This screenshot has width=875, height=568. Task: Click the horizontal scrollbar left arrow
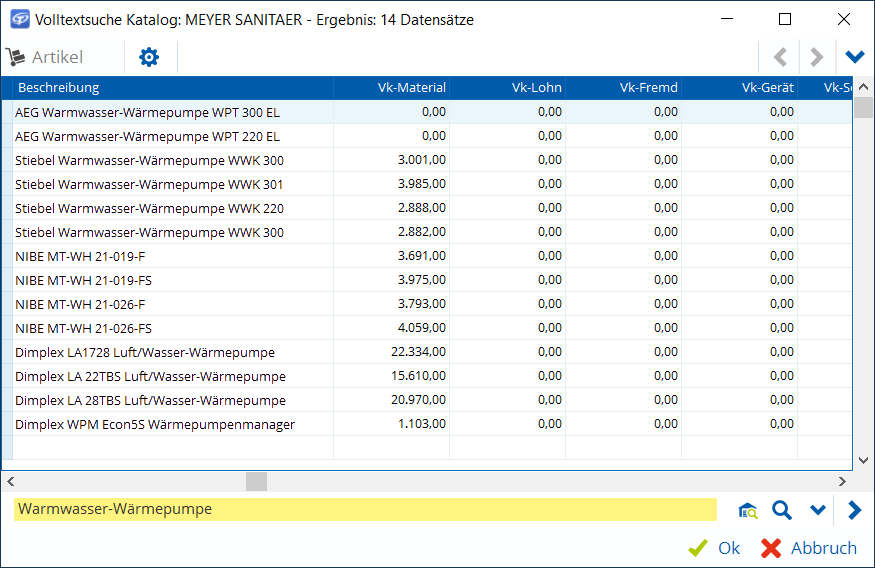pos(11,481)
